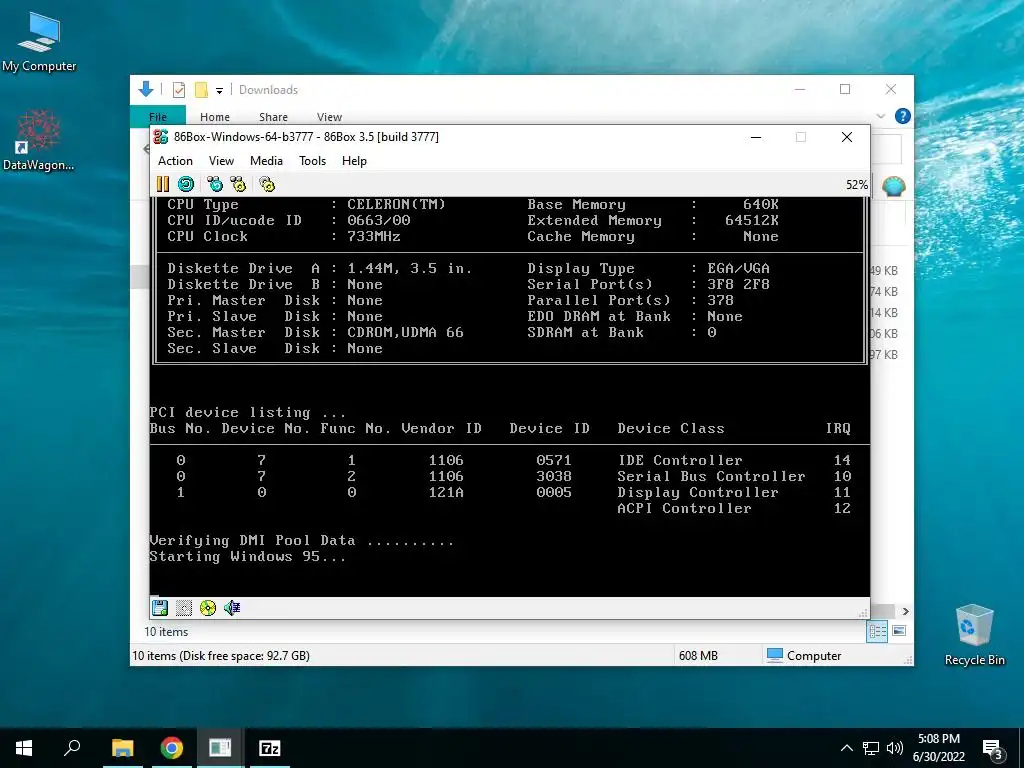Click 'PCI device listing' text in the emulator

tap(248, 412)
